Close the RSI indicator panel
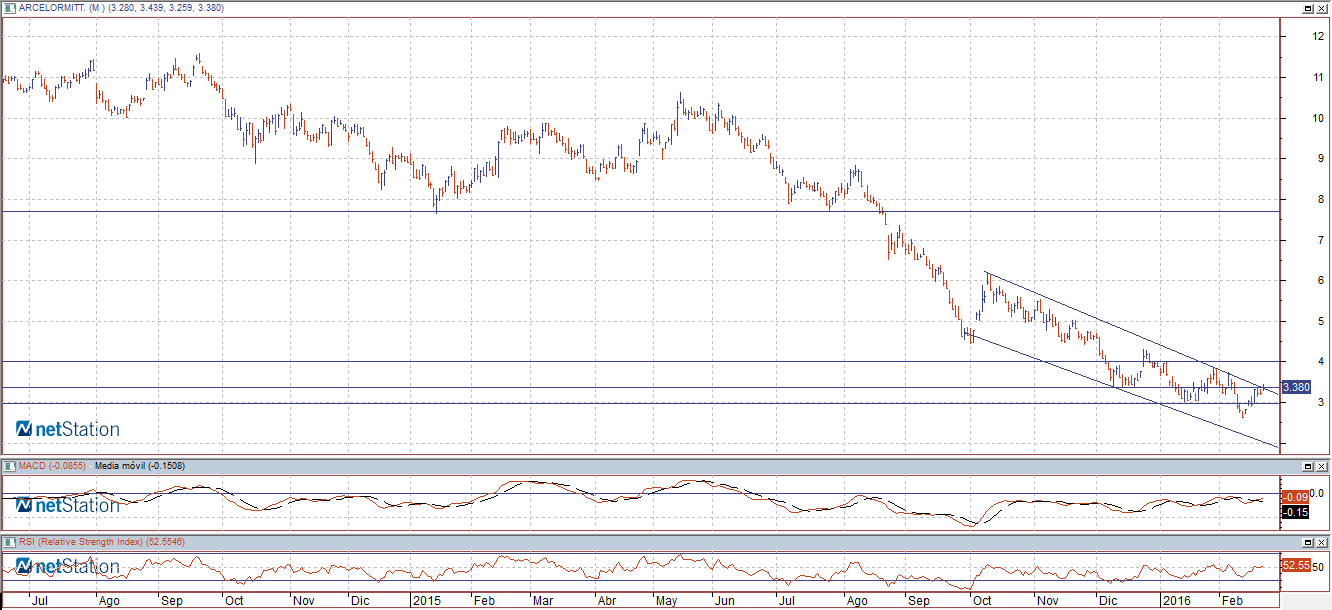 coord(1321,541)
